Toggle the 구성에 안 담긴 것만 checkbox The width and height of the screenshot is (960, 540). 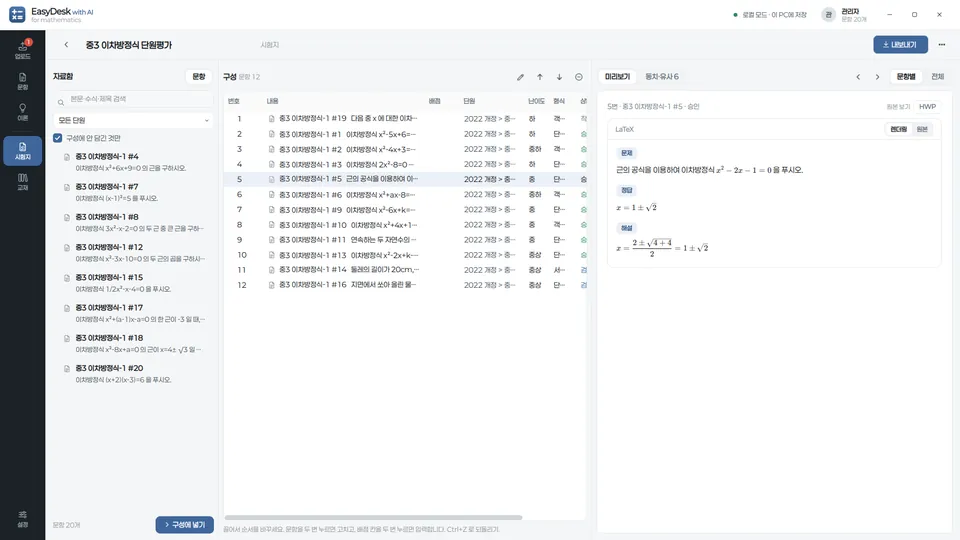(58, 138)
